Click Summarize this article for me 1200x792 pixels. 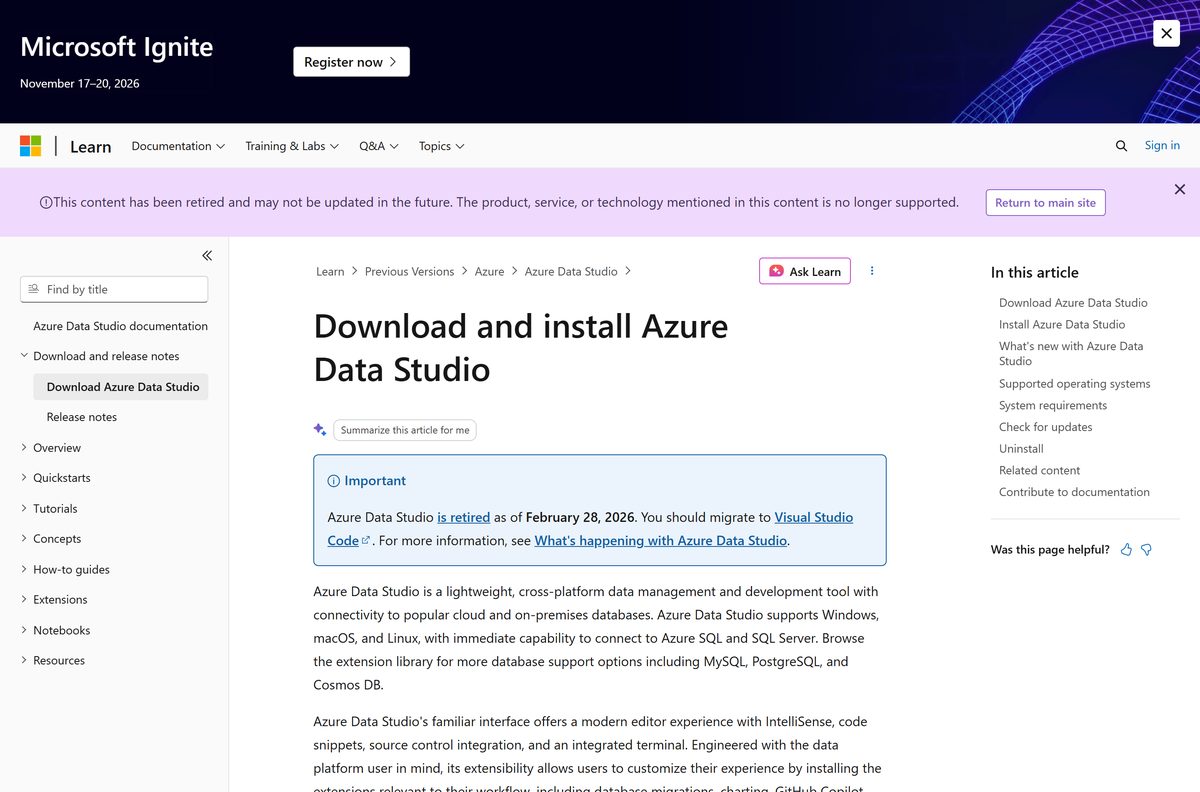pyautogui.click(x=405, y=430)
